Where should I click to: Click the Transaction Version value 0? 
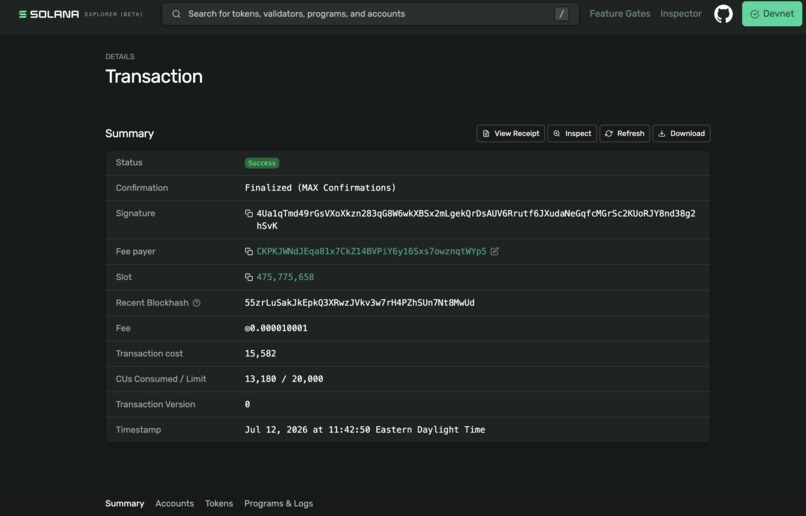(x=247, y=404)
